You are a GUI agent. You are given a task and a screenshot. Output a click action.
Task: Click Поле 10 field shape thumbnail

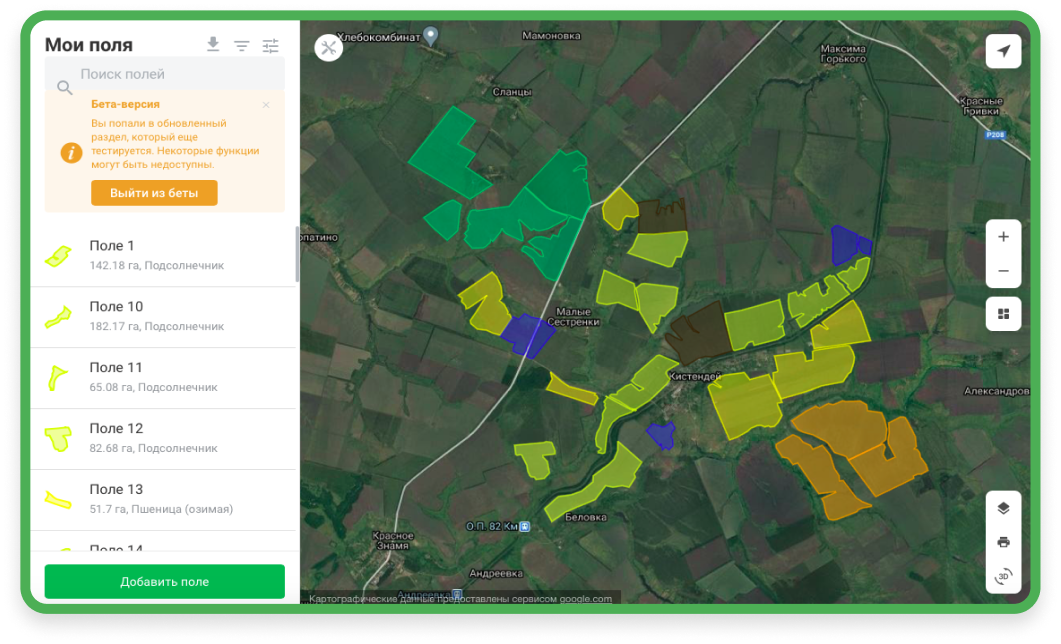coord(58,317)
